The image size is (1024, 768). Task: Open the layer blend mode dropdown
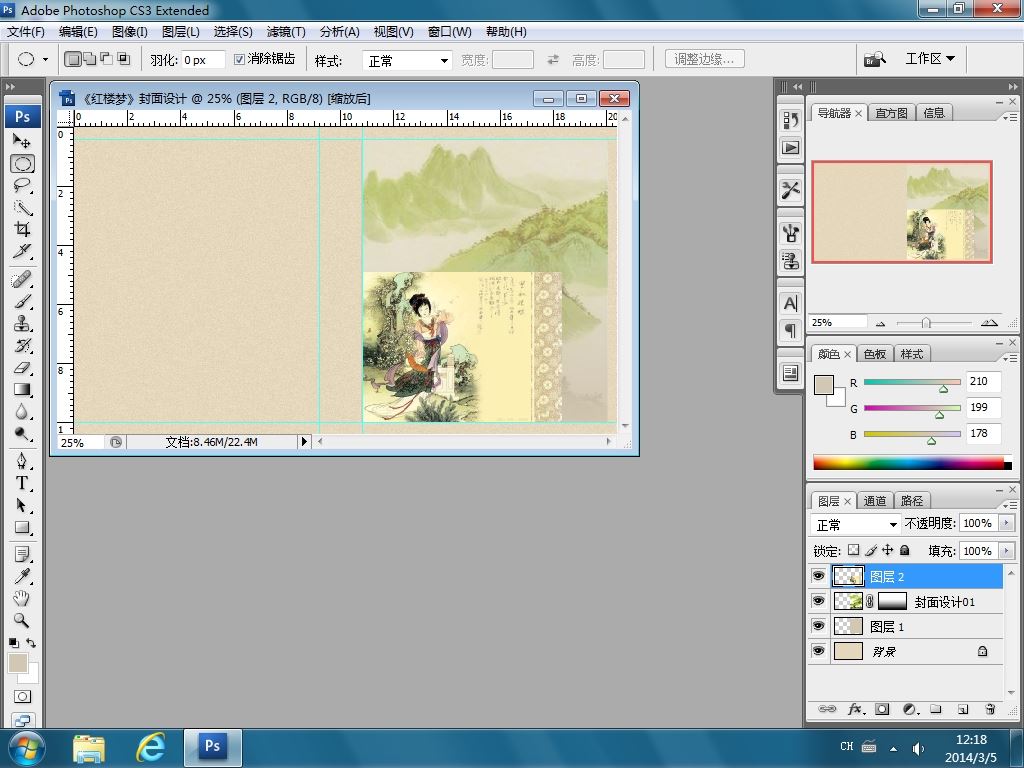855,524
